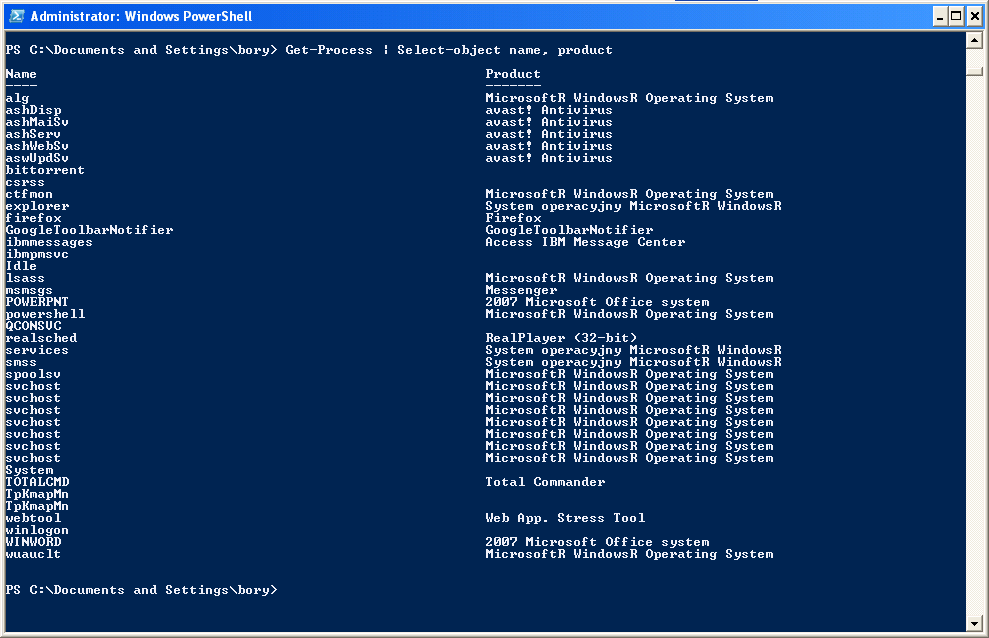This screenshot has width=989, height=638.
Task: Click the 'wuauclt' process name
Action: [x=33, y=554]
